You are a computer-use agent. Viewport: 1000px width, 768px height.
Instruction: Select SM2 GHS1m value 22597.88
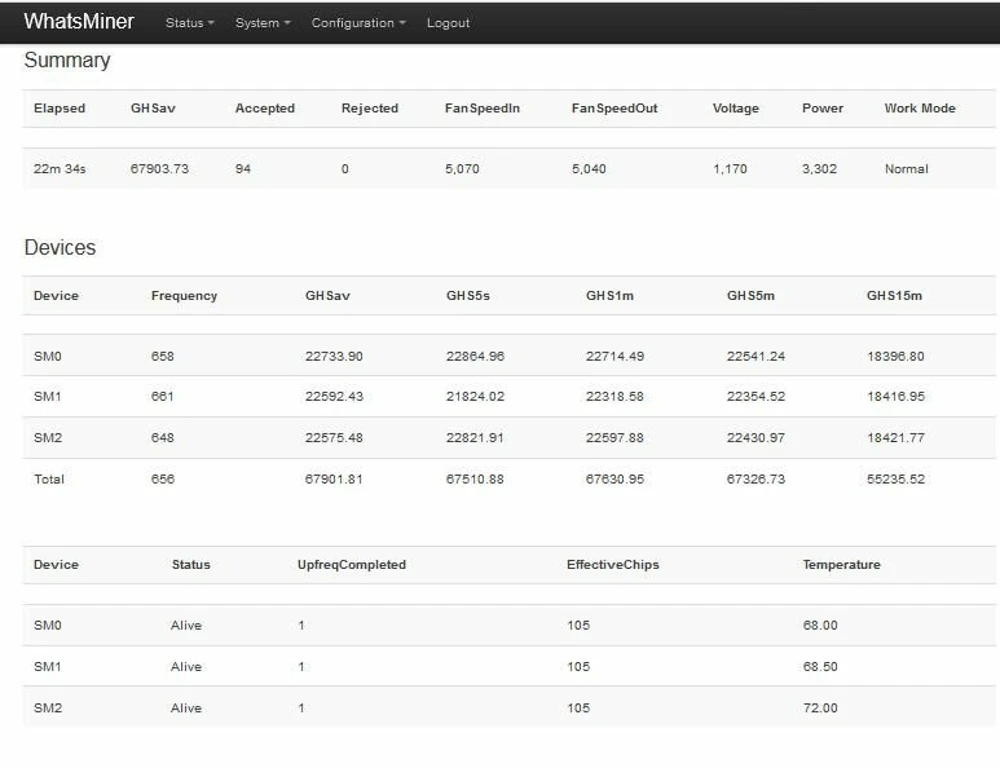(x=615, y=438)
